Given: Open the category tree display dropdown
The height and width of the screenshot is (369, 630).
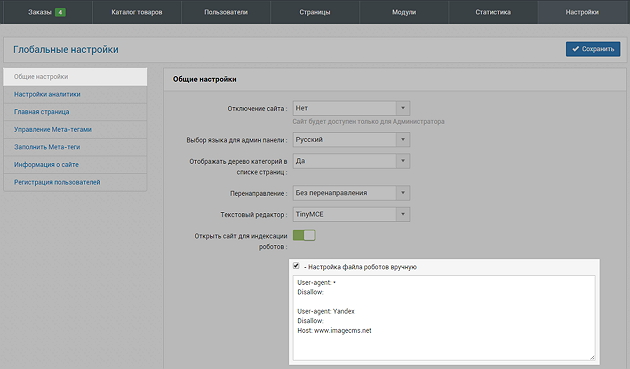Looking at the screenshot, I should 351,161.
